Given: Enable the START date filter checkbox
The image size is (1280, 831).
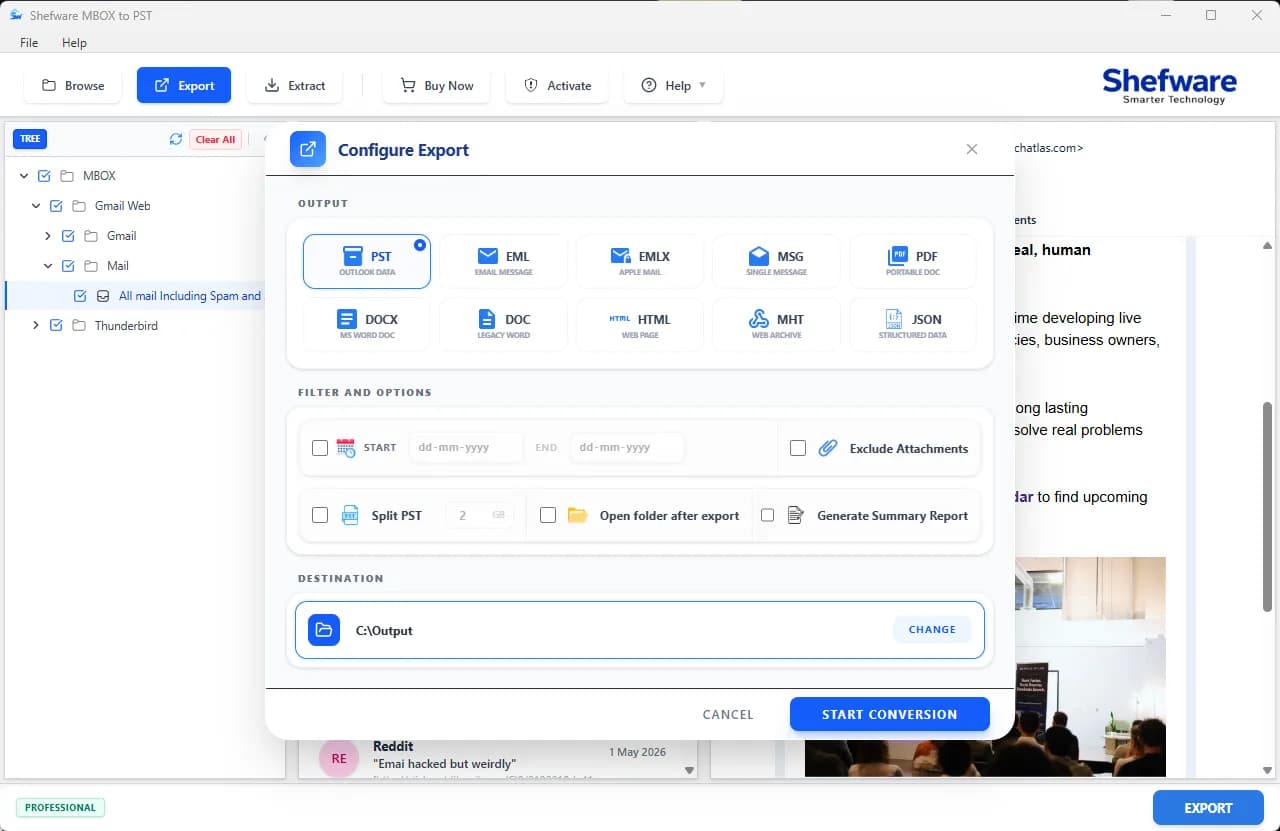Looking at the screenshot, I should pyautogui.click(x=320, y=448).
